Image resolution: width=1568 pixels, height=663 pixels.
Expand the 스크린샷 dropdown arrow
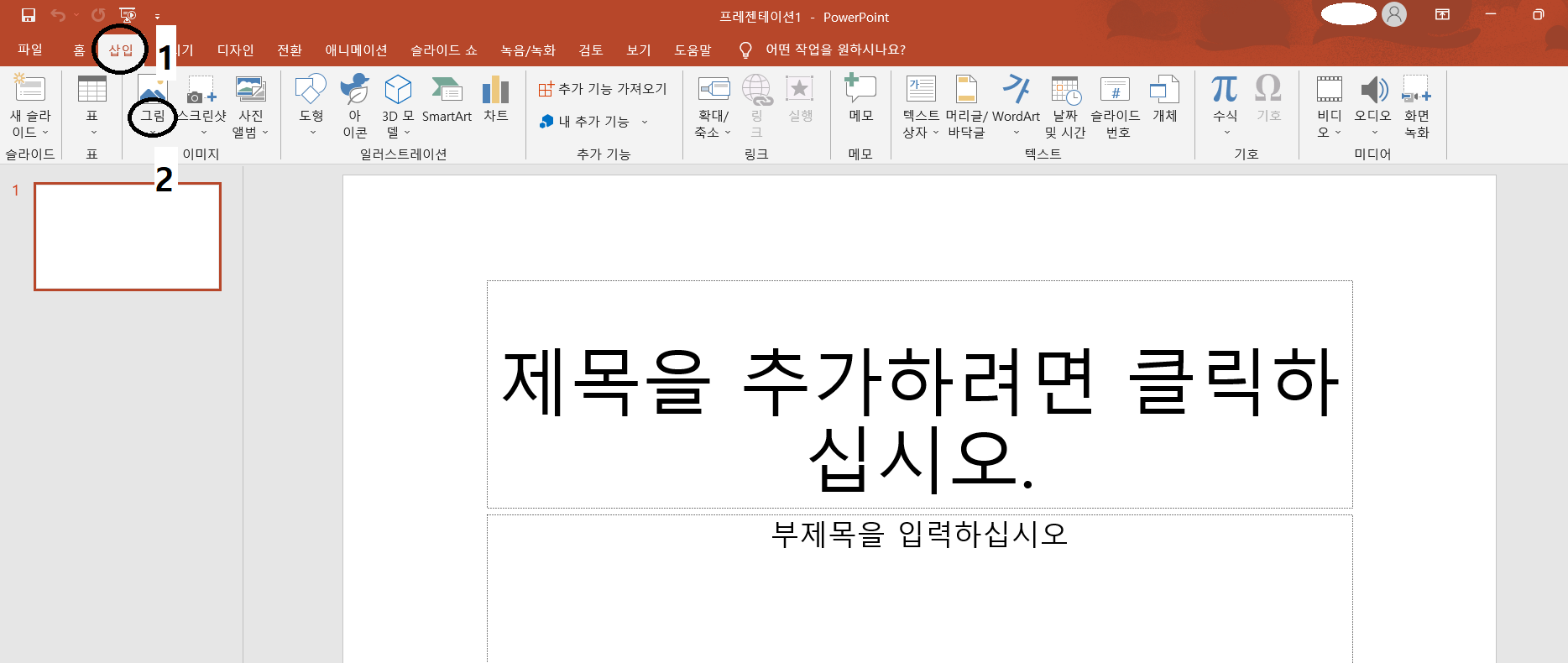203,133
